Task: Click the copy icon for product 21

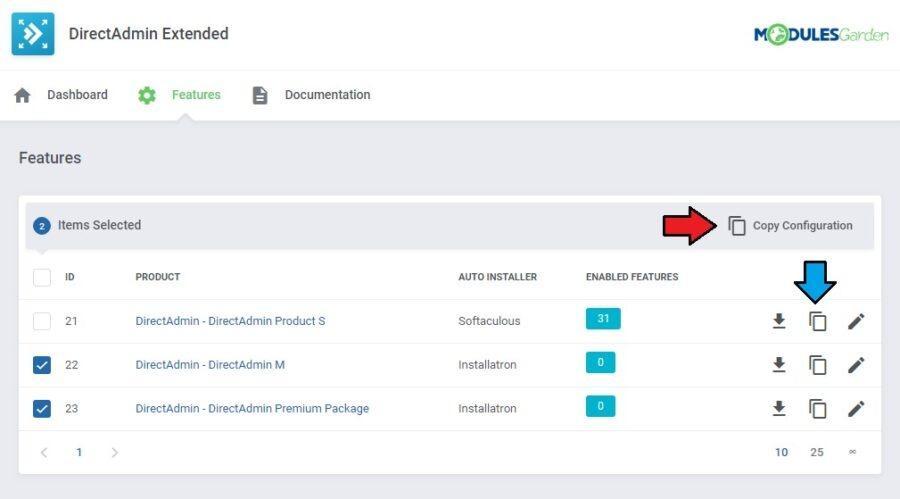Action: [818, 321]
